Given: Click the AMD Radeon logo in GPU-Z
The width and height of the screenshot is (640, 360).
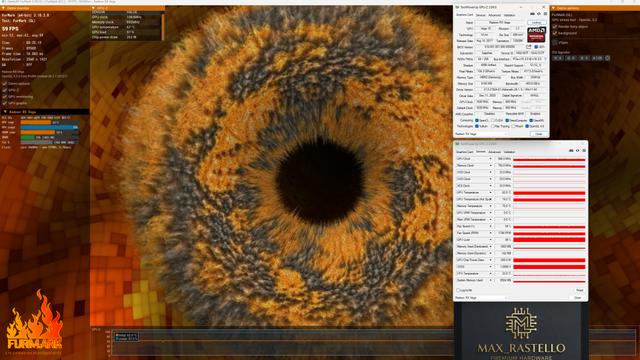Looking at the screenshot, I should 536,35.
